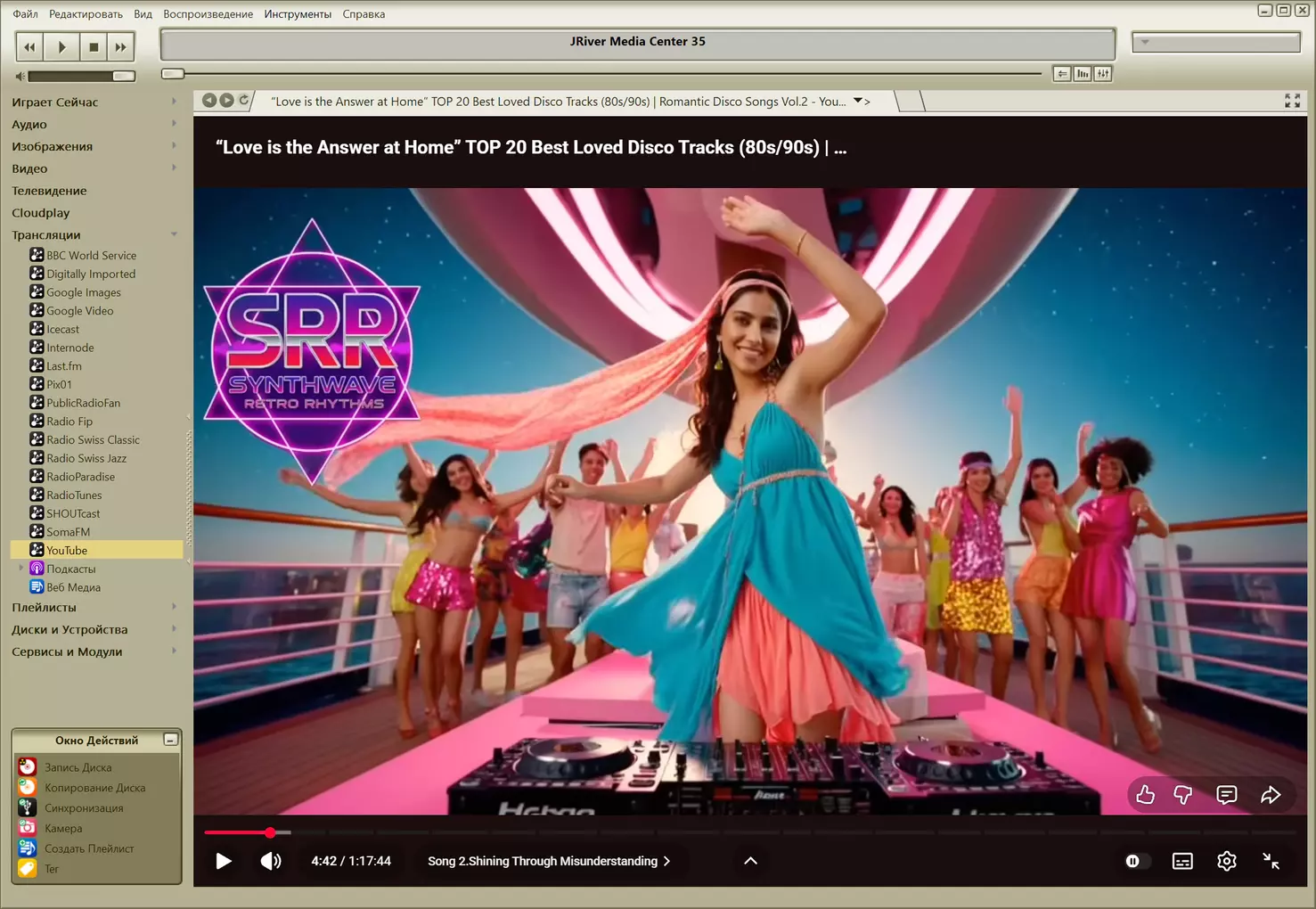Open the video comments icon

(x=1227, y=795)
